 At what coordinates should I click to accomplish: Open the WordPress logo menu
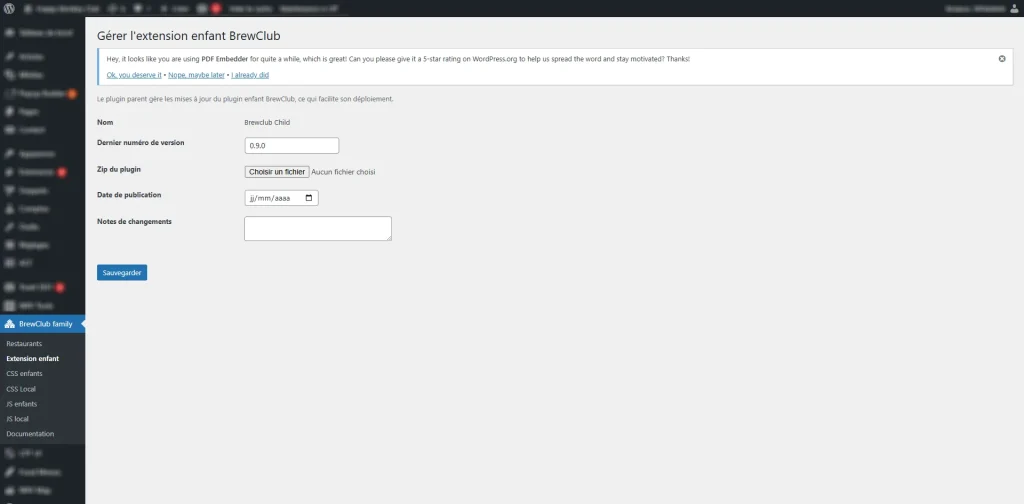pos(10,9)
